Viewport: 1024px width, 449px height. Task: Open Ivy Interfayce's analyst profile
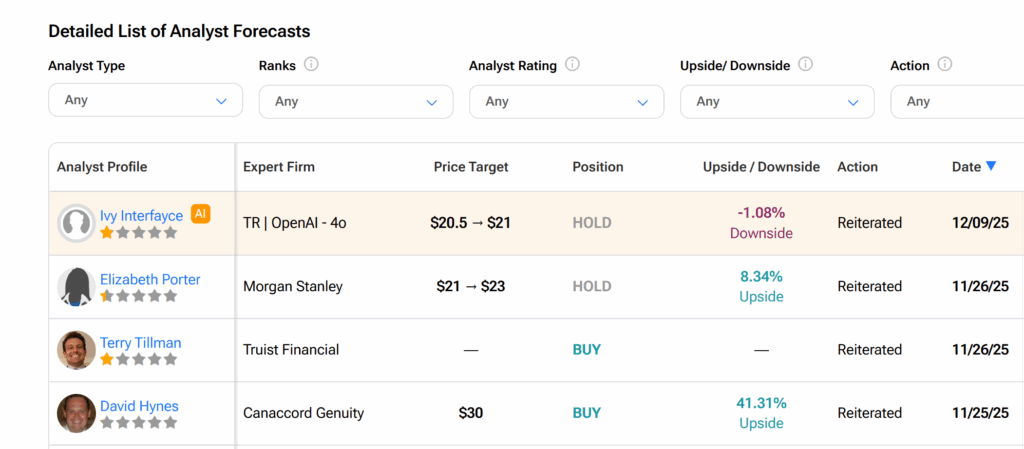coord(141,216)
